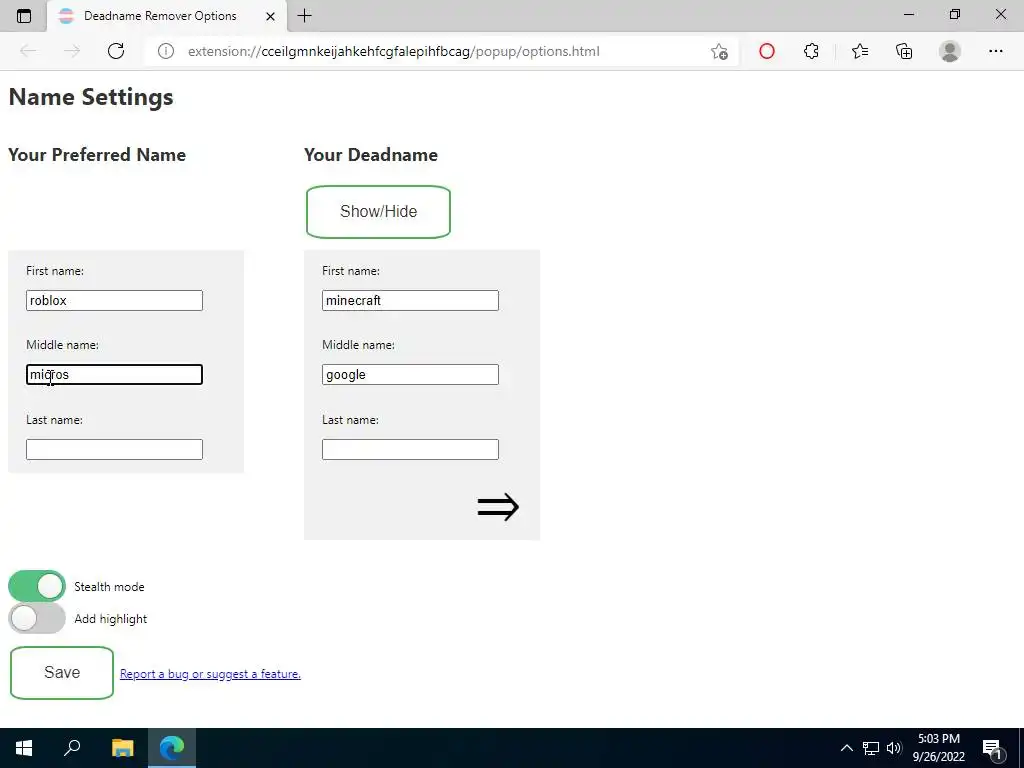Click Preferred middle name field with micros
This screenshot has height=768, width=1024.
point(114,374)
